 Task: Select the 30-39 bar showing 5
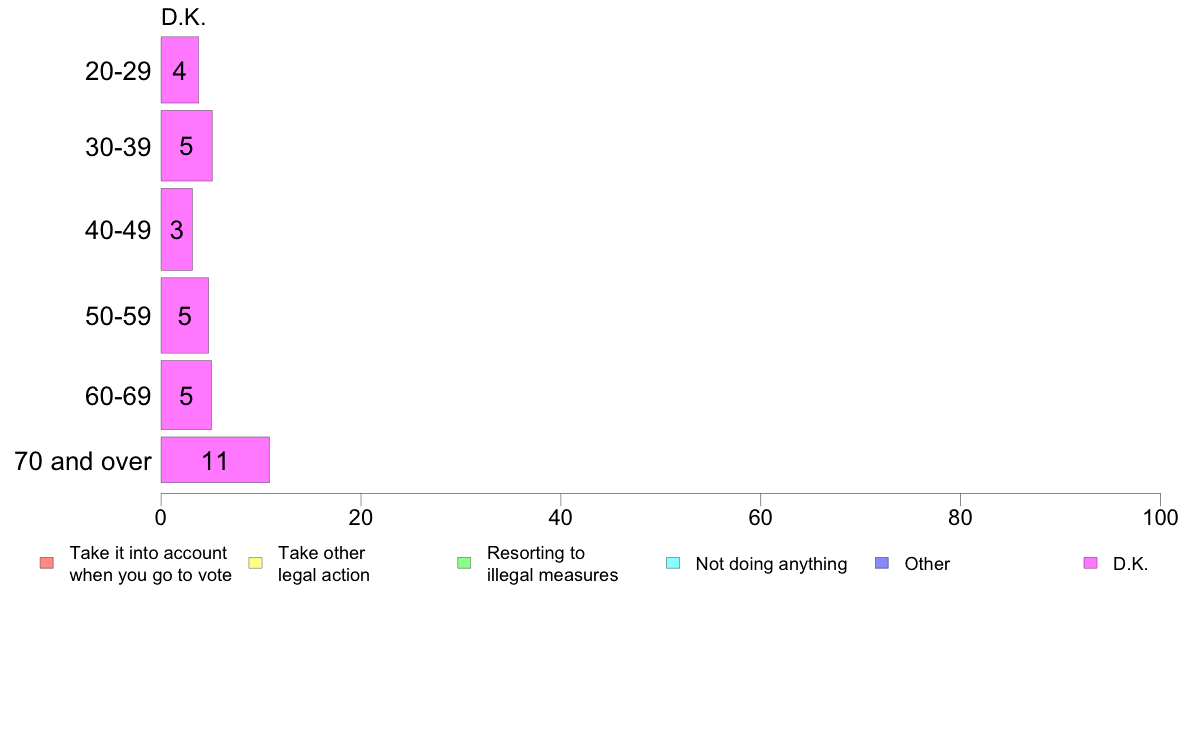(186, 146)
